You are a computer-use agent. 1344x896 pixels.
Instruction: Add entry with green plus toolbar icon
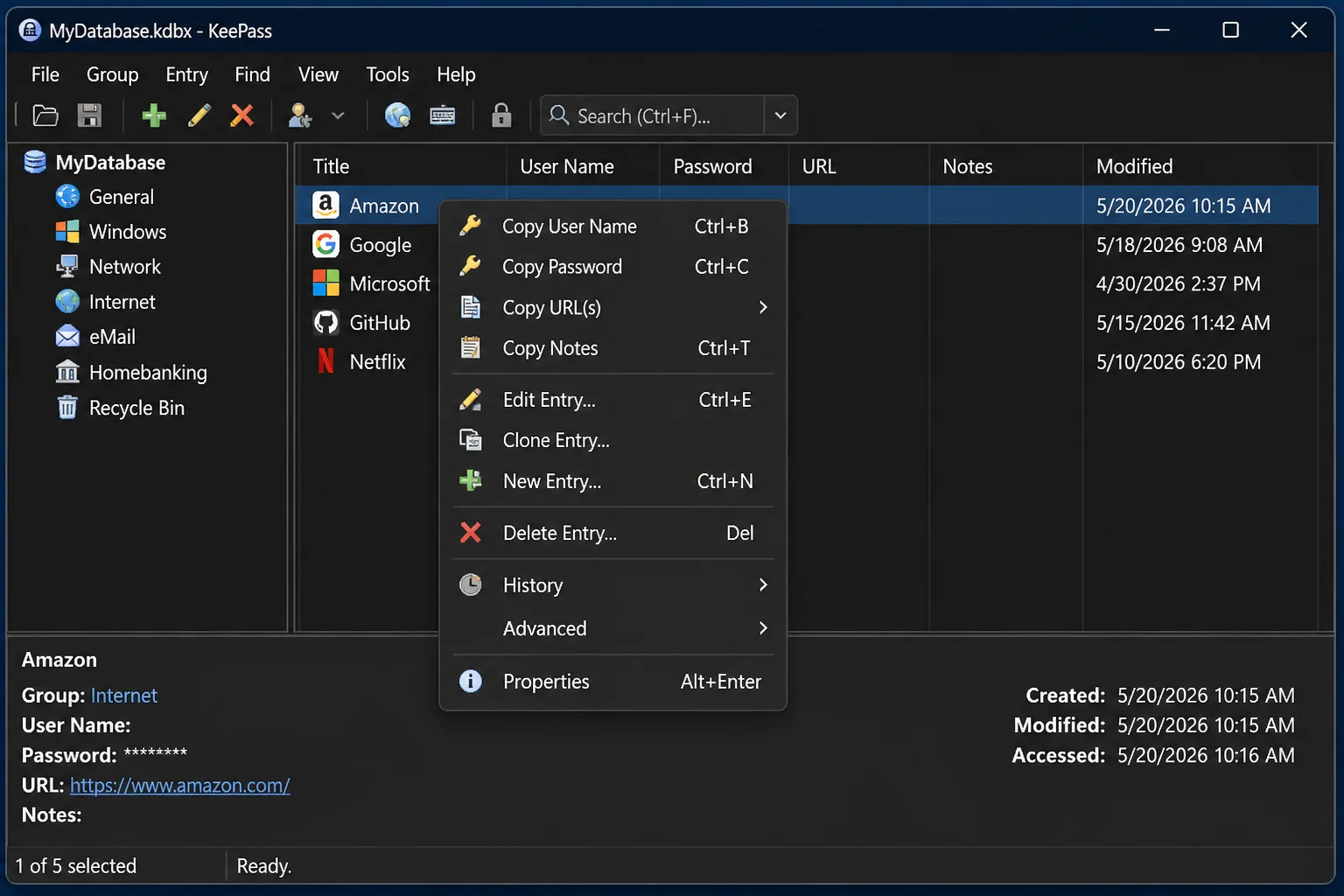(154, 115)
